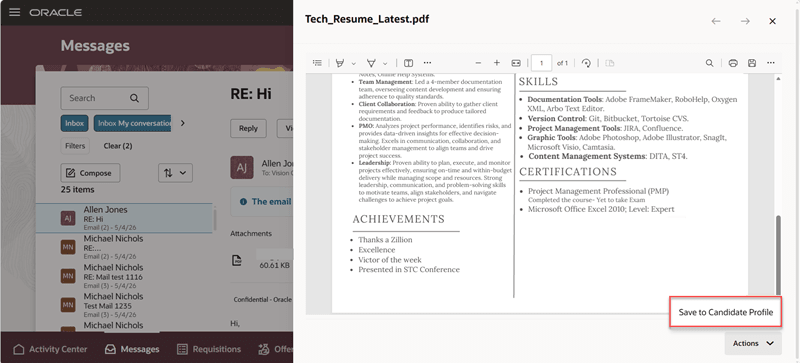Open the PDF table of contents icon
This screenshot has height=363, width=800.
(317, 63)
